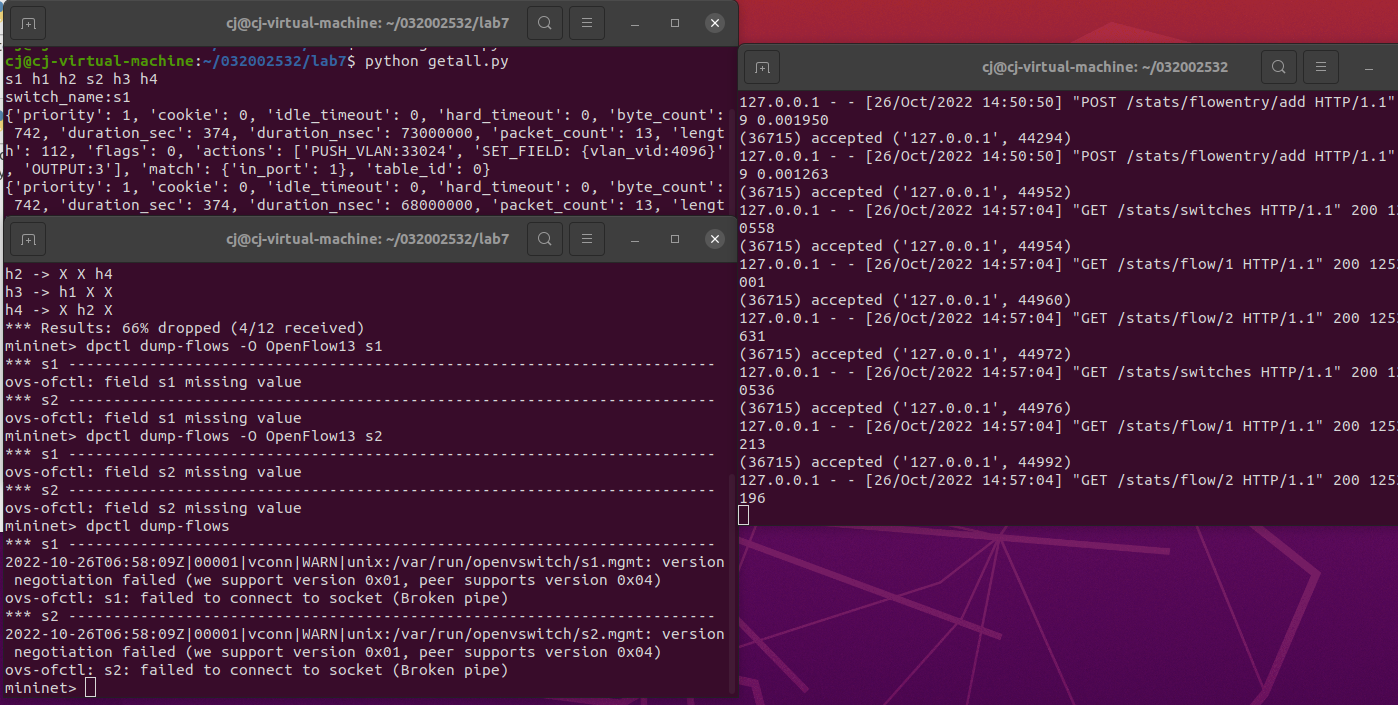Open new tab in the ~/032002532 terminal

pos(762,67)
